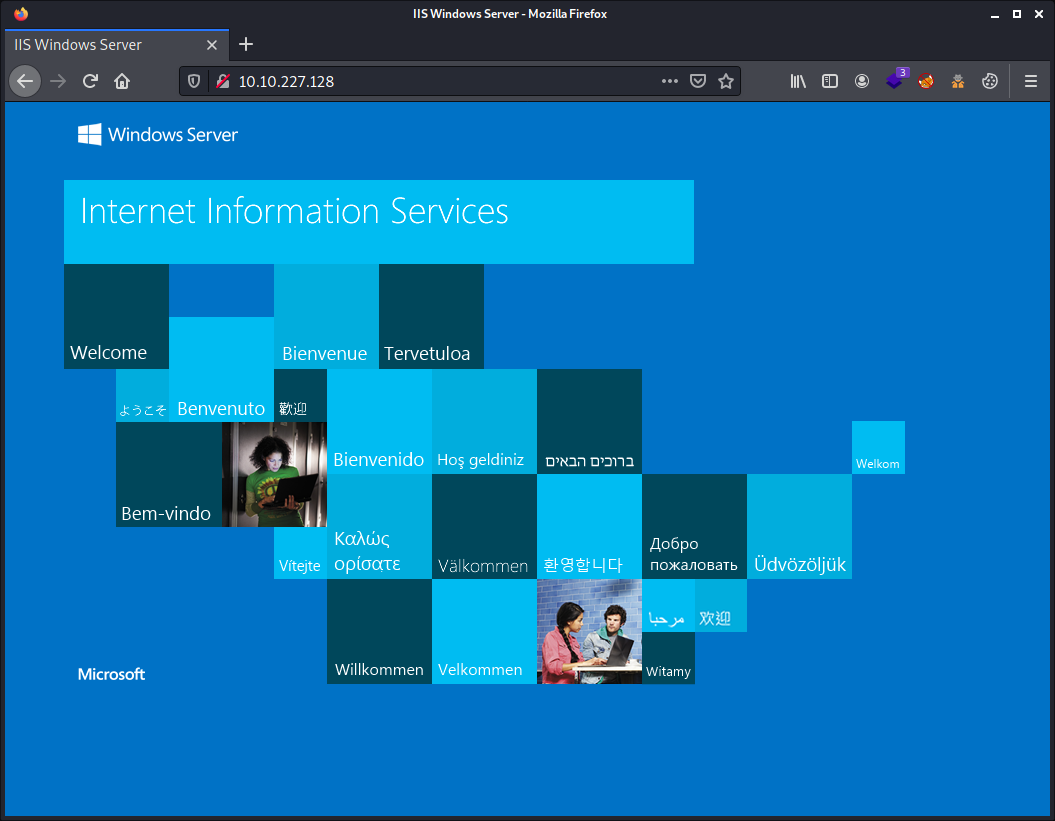Click photo of two people at laptop
1055x821 pixels.
[589, 631]
